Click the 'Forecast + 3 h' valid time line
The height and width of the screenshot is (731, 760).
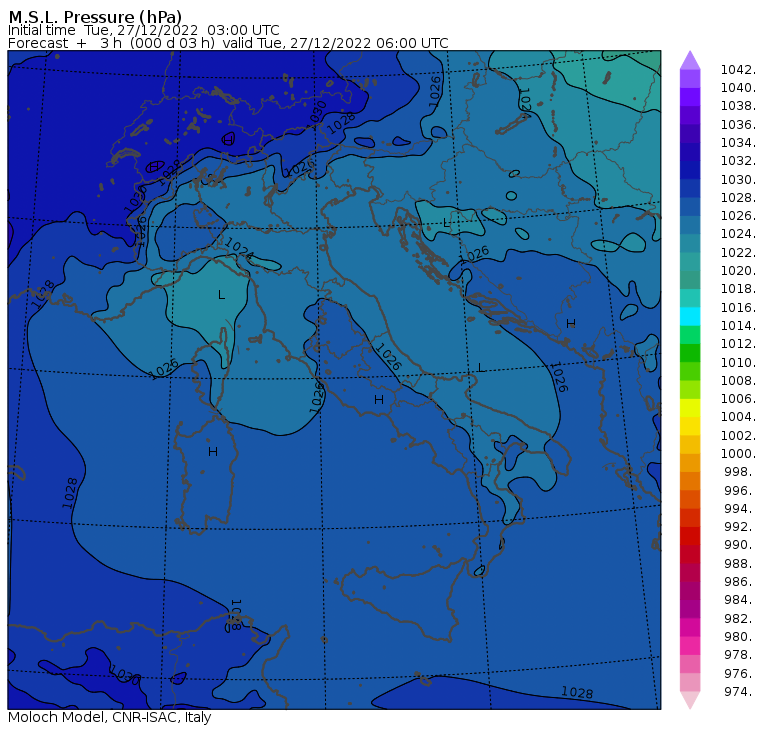coord(228,43)
